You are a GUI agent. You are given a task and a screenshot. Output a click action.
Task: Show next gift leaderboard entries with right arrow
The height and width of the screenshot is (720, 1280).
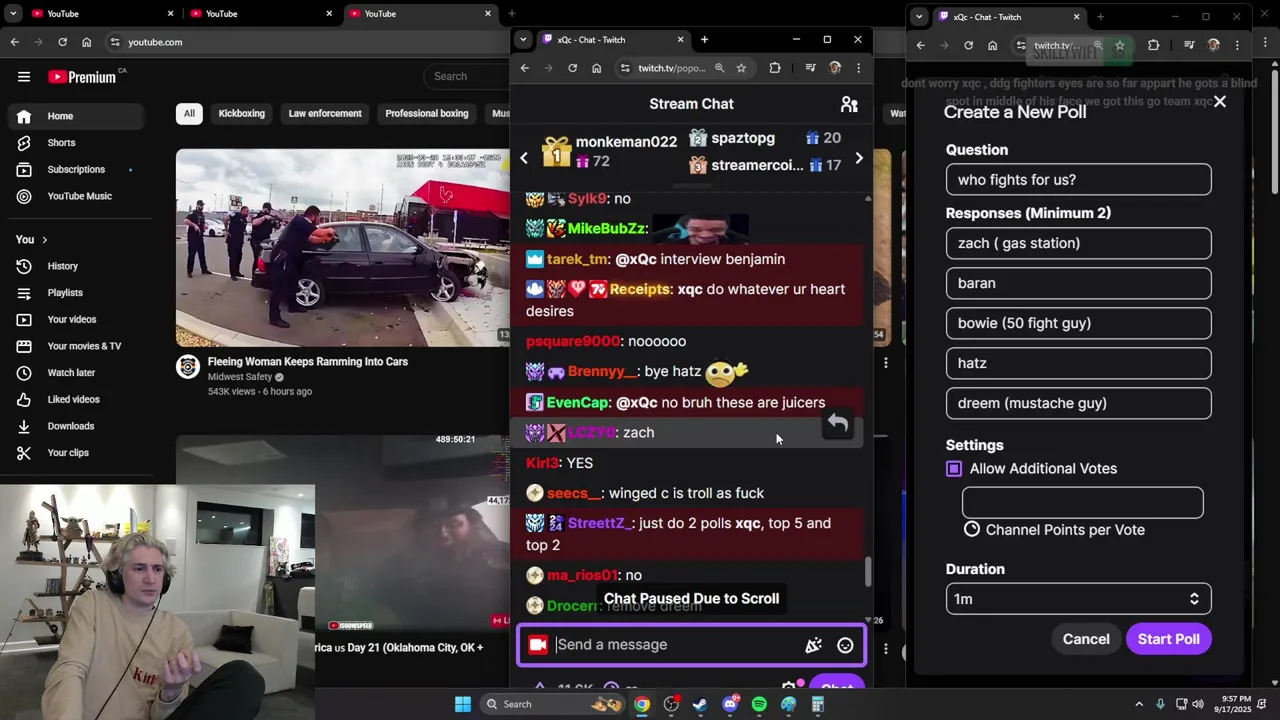858,158
